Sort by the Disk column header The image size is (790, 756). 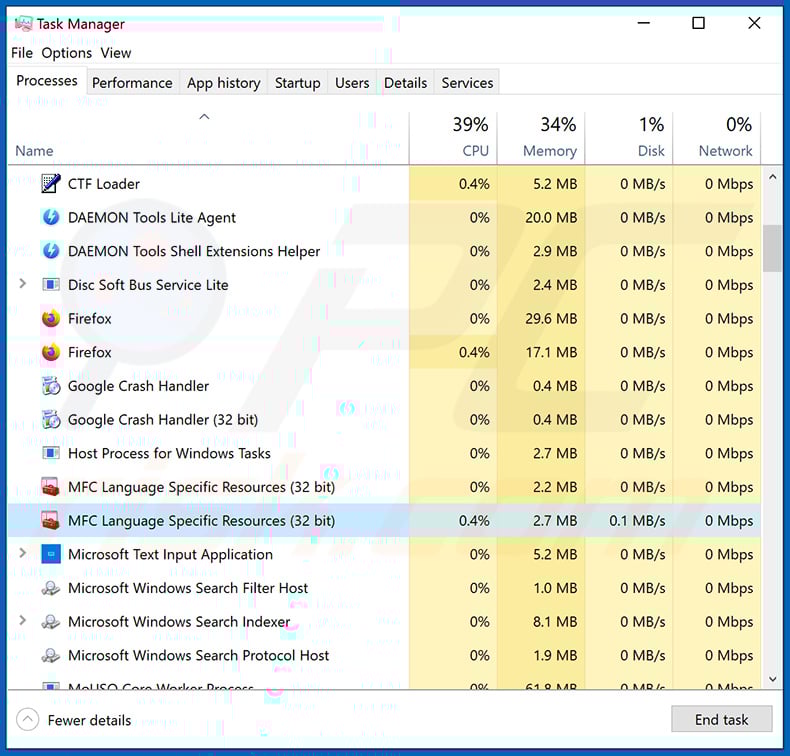coord(629,138)
